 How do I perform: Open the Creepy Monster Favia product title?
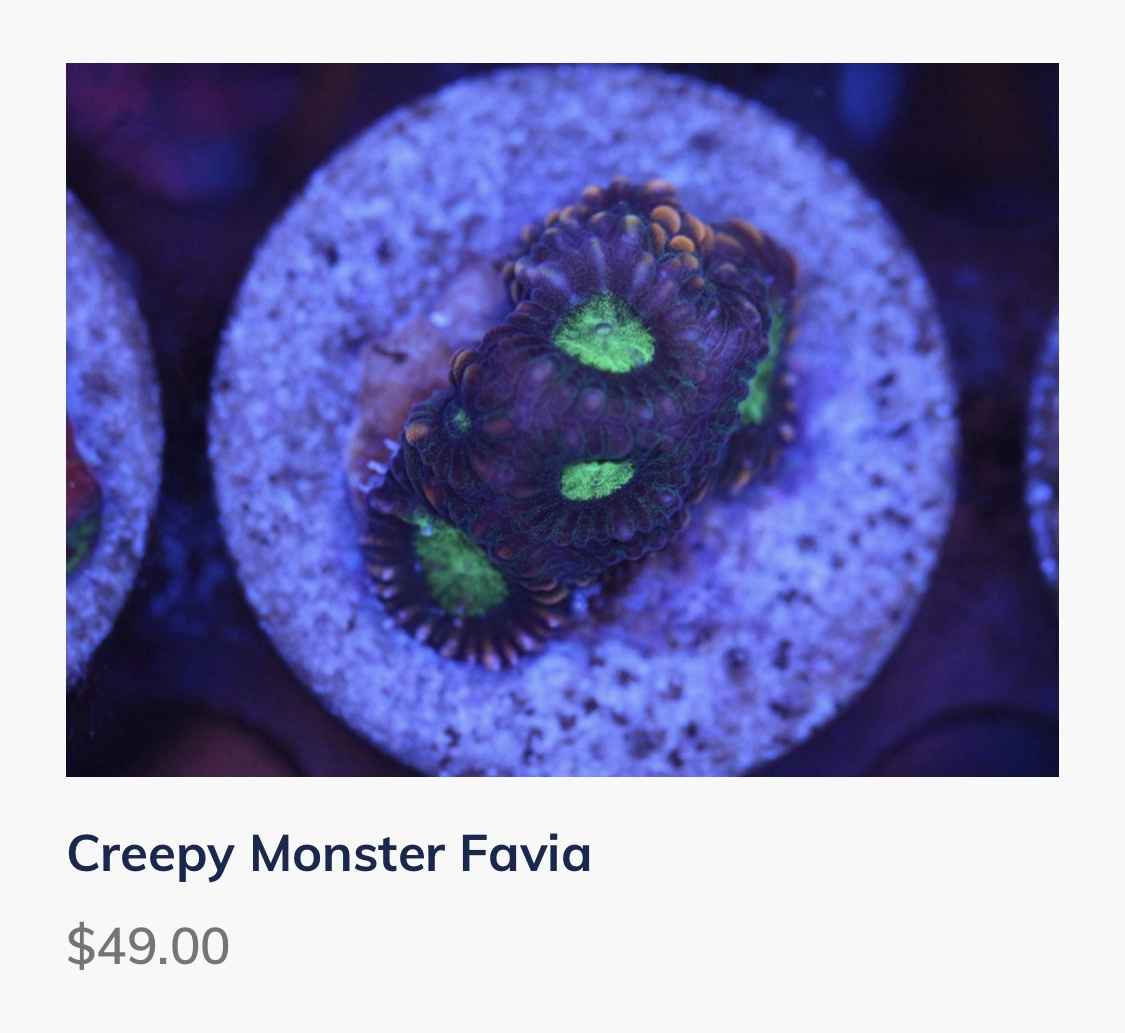[x=329, y=854]
